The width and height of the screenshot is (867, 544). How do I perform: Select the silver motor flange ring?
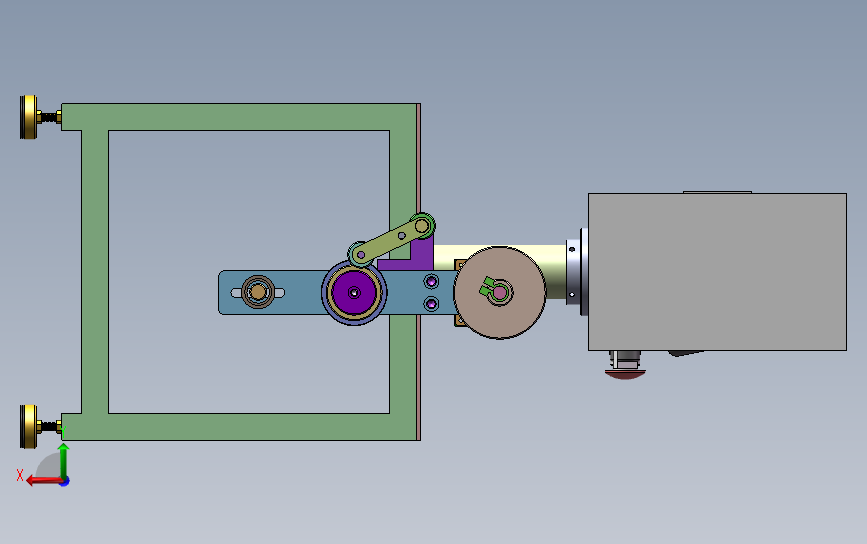click(575, 272)
